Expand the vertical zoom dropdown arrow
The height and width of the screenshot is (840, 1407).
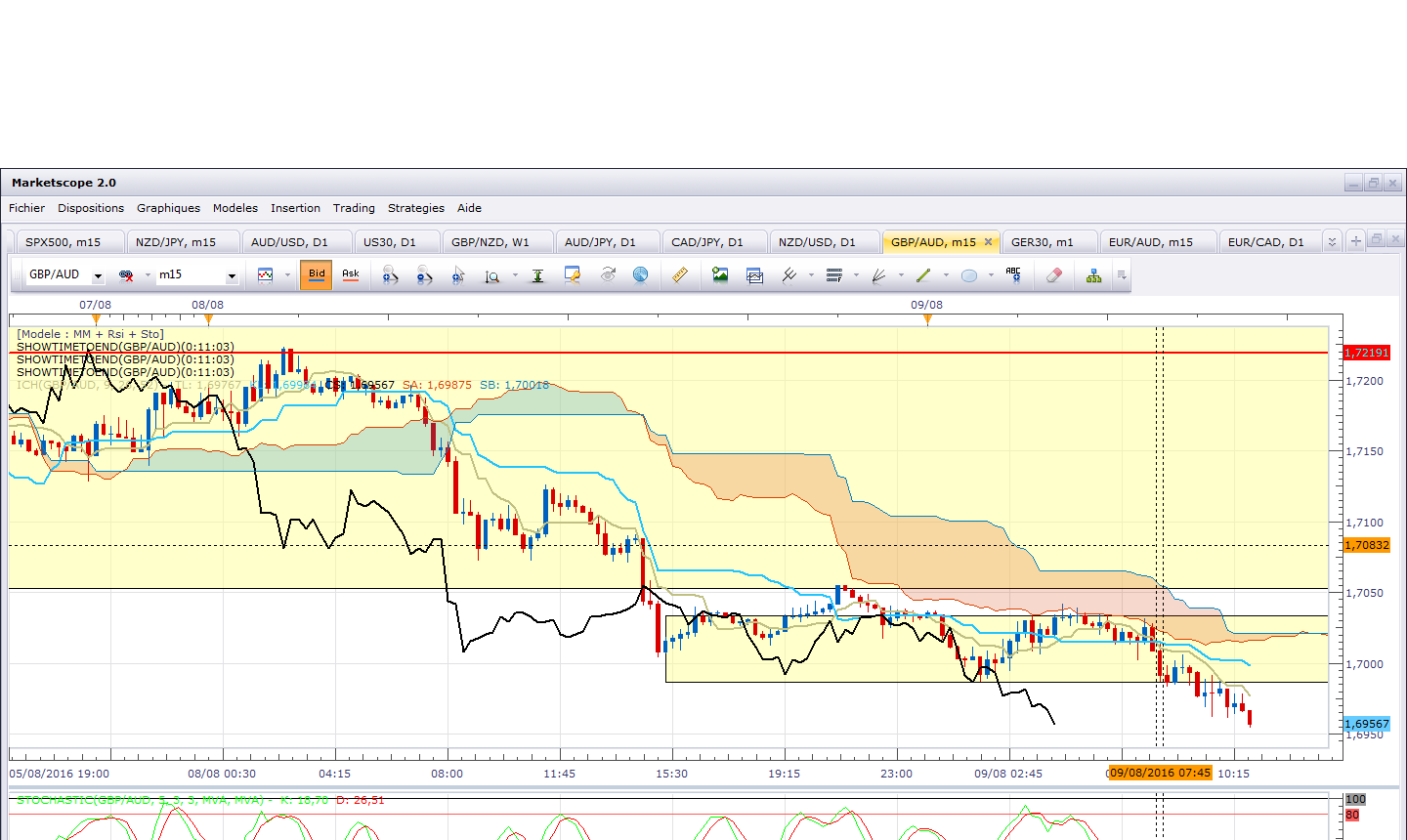[x=515, y=275]
